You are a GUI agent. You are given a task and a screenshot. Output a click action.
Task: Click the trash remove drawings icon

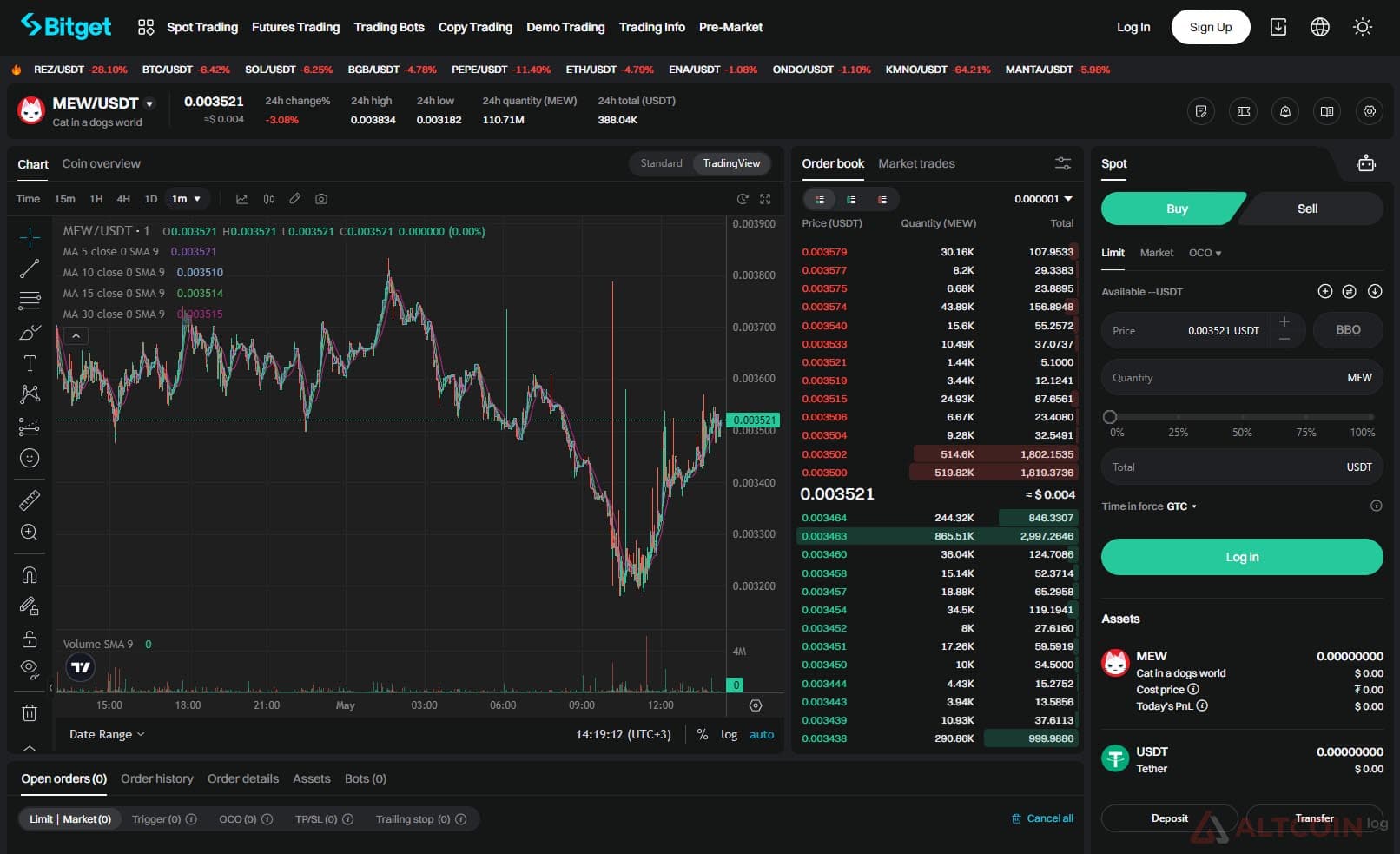point(30,713)
